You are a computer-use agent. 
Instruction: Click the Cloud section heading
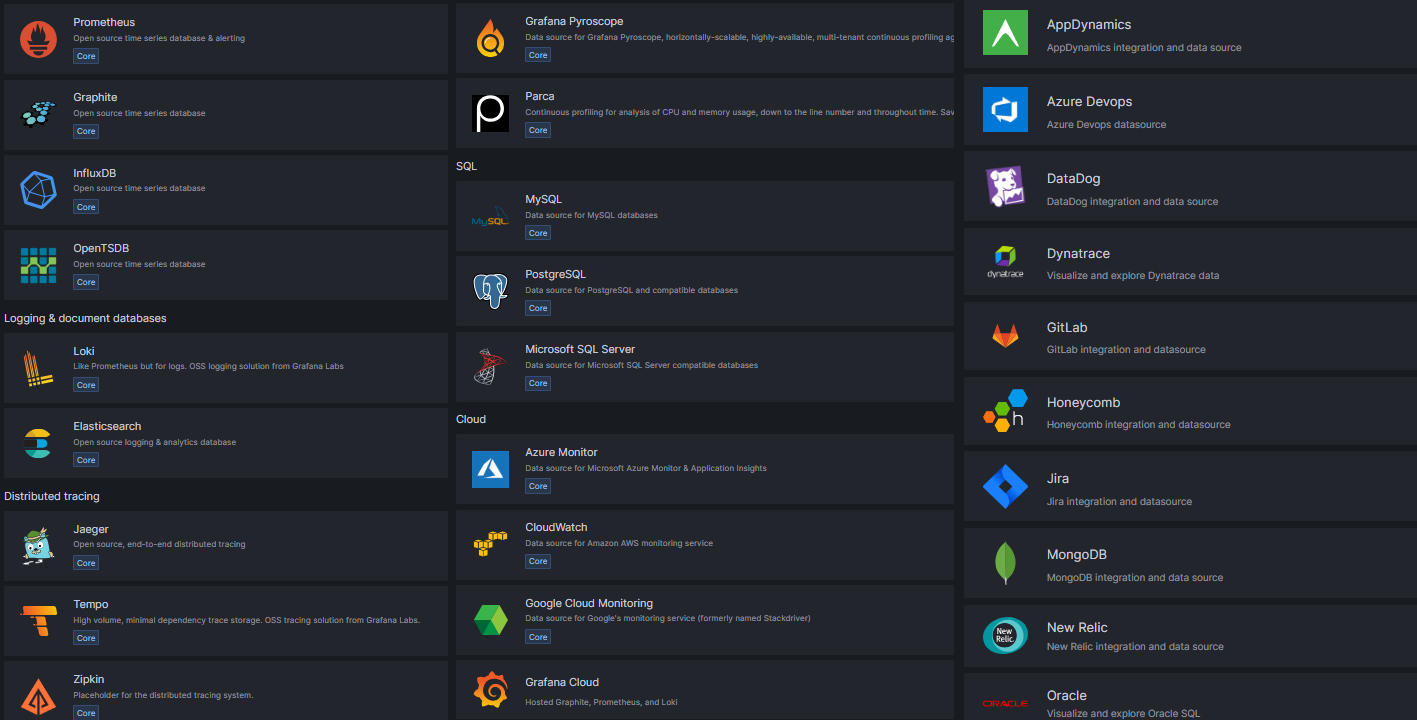[471, 419]
